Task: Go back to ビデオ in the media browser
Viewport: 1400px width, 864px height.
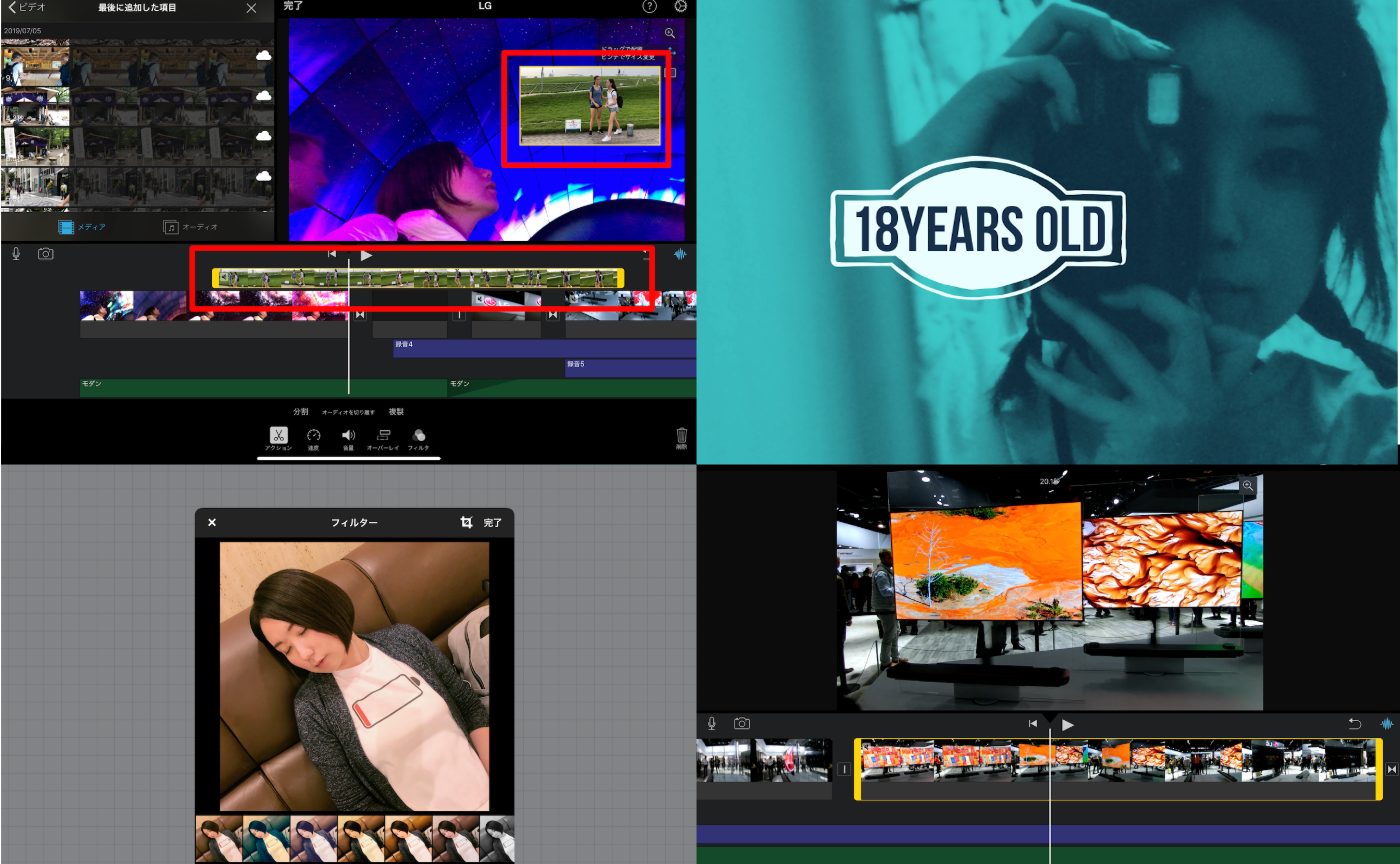Action: pyautogui.click(x=26, y=7)
